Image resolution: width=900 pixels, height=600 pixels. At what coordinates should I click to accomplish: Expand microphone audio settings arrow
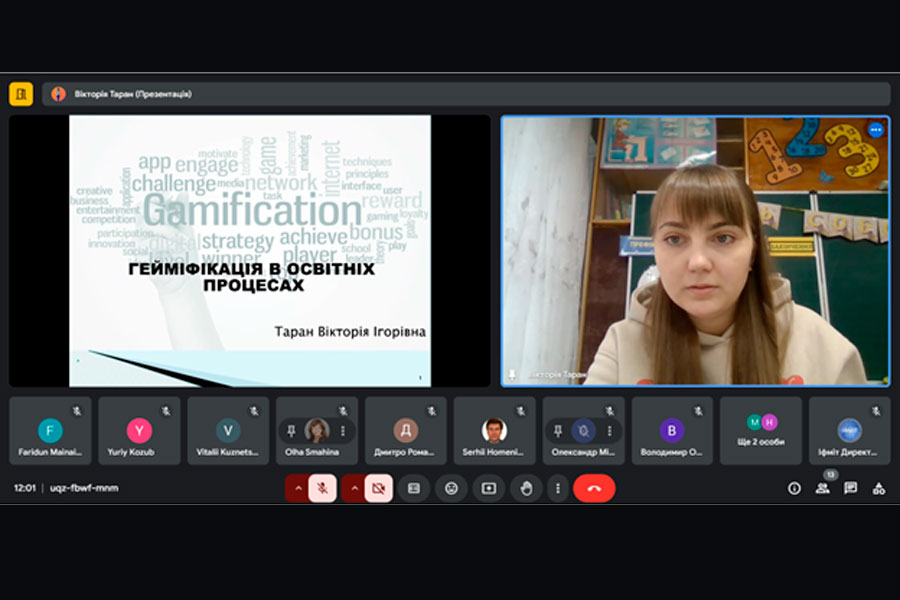pos(297,488)
